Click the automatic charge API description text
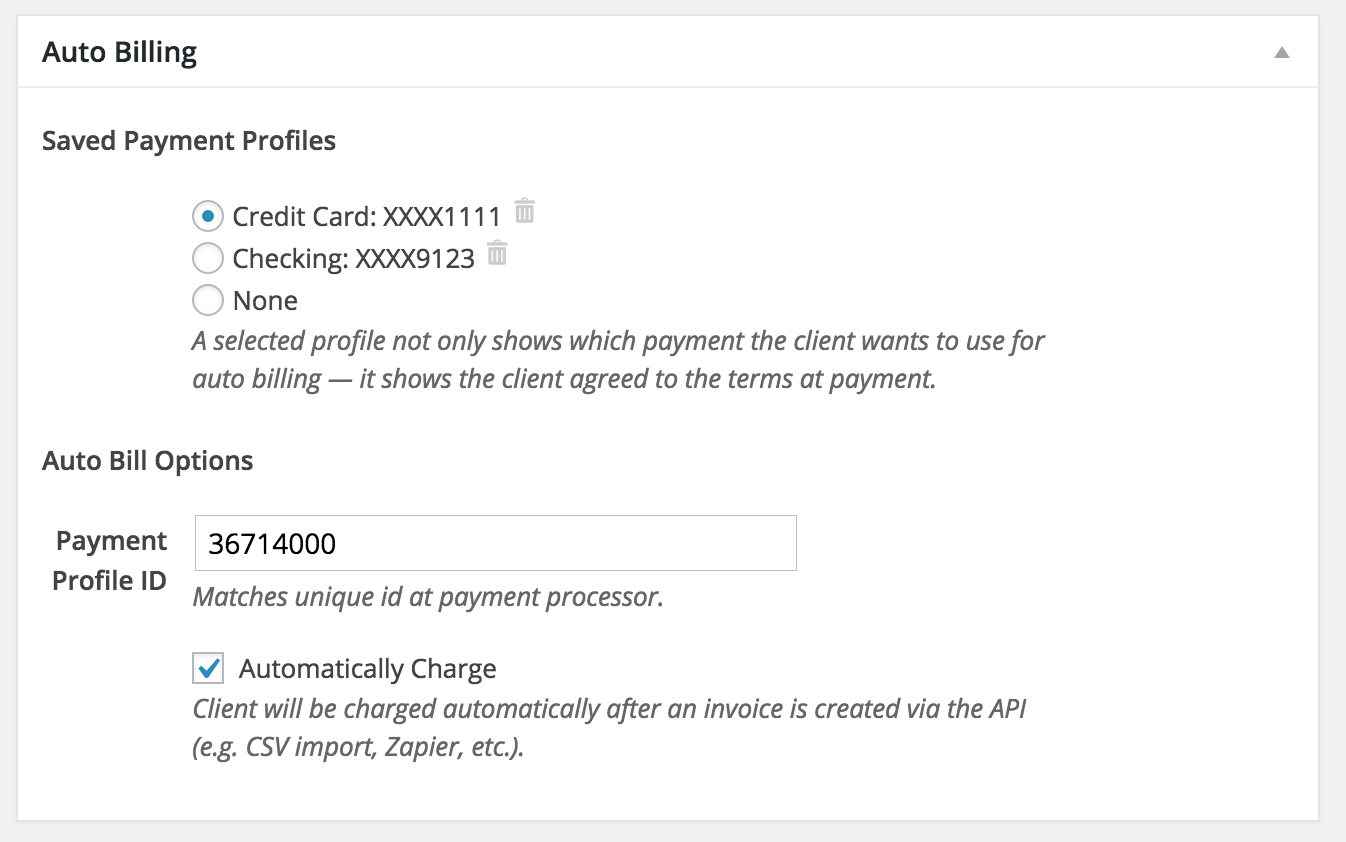Viewport: 1346px width, 842px height. (x=610, y=709)
